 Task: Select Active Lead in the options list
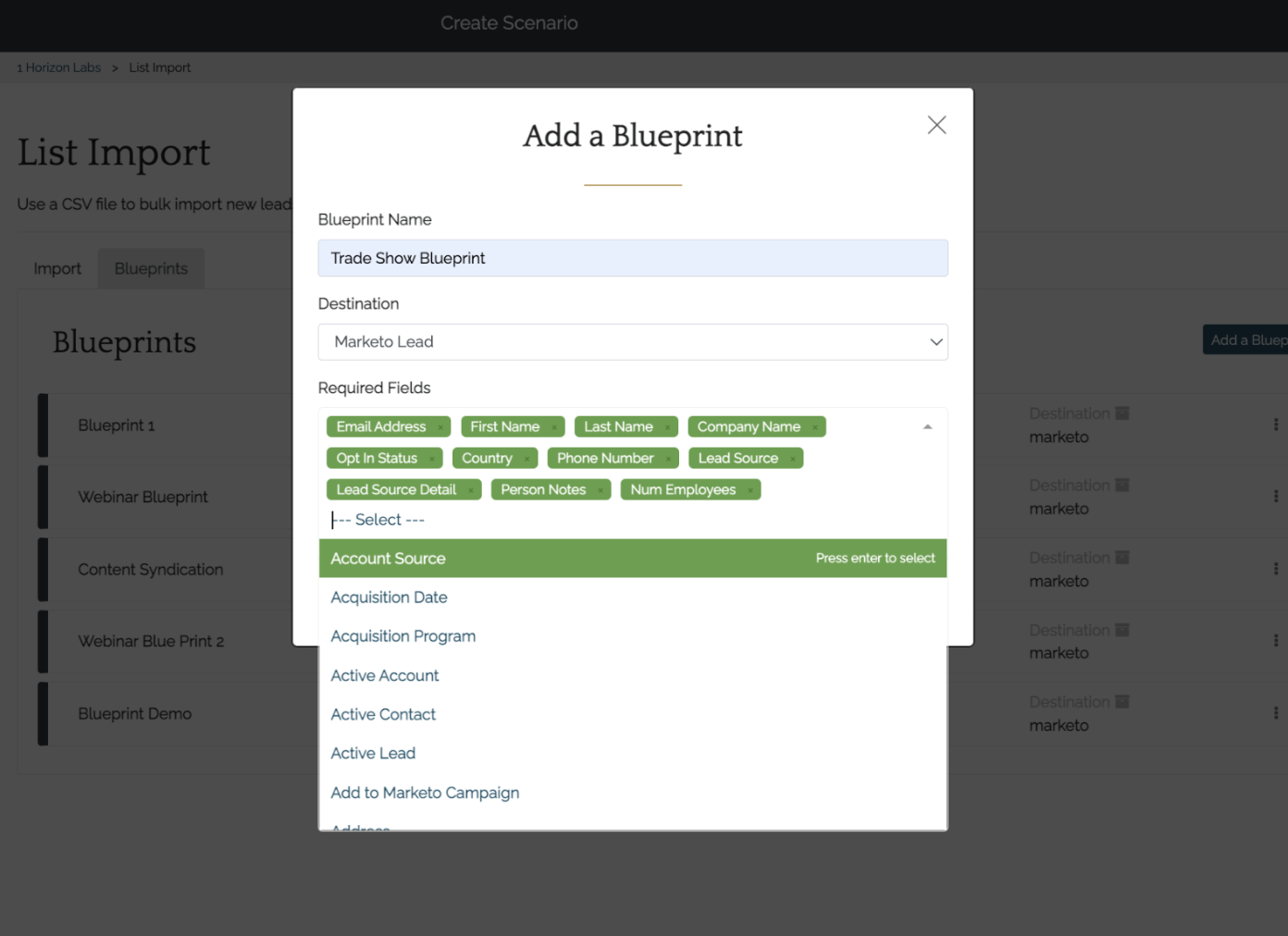click(x=633, y=754)
